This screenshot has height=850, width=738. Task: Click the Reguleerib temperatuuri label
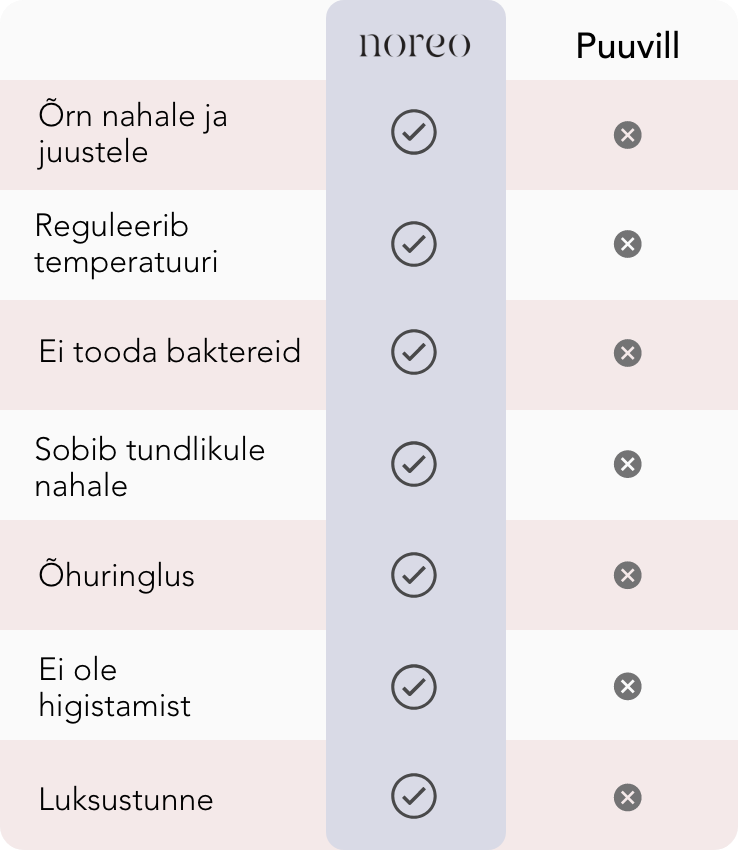point(126,244)
